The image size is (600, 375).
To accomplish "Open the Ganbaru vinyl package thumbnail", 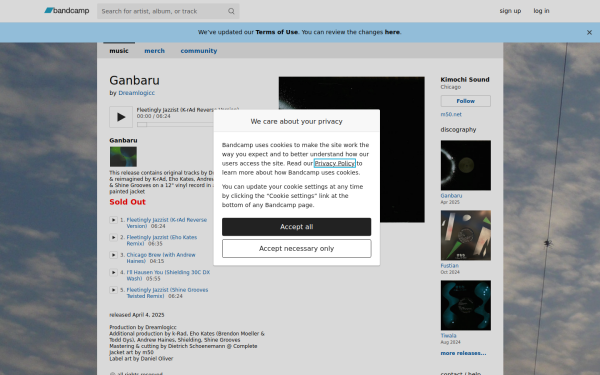I will click(123, 157).
